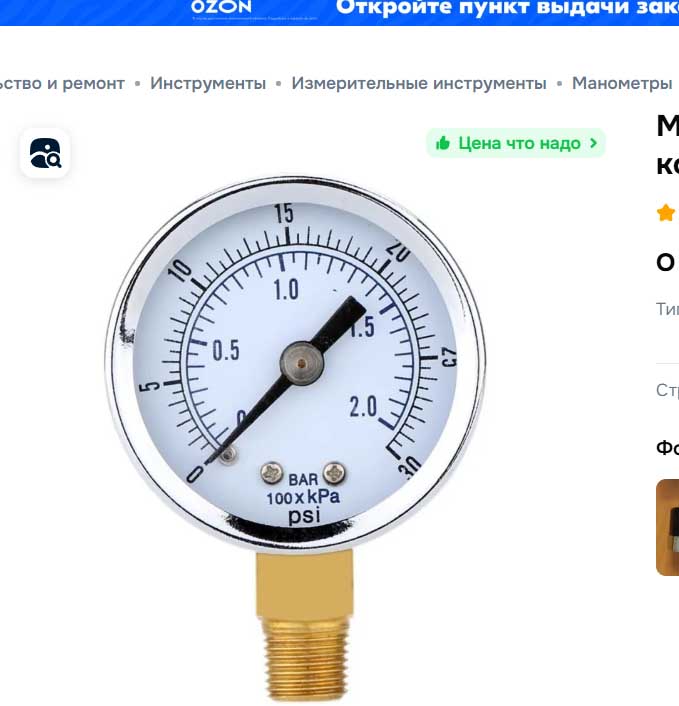679x706 pixels.
Task: Open the 'Манометры' breadcrumb category
Action: (x=622, y=83)
